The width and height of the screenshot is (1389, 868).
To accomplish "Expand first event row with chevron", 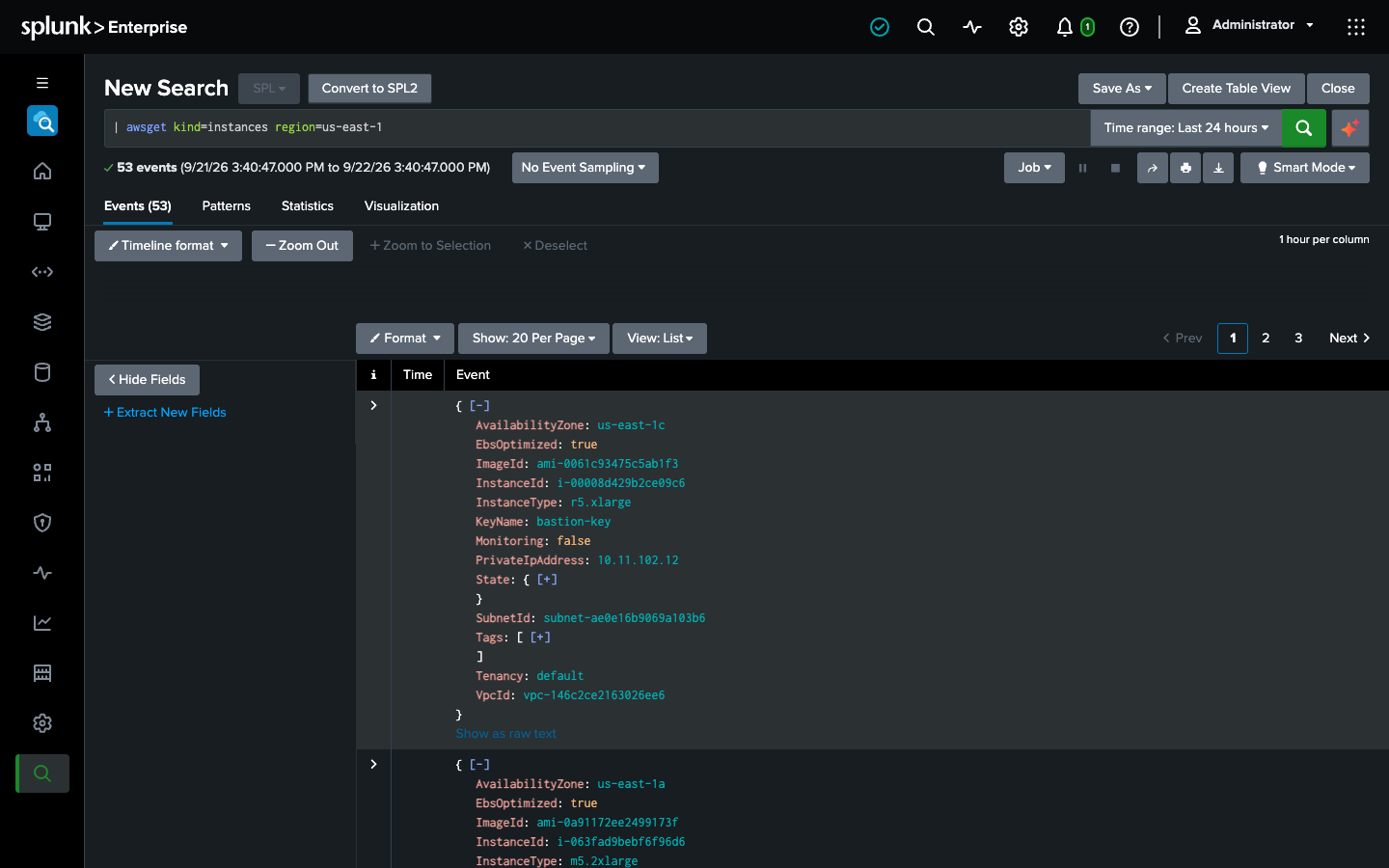I will pyautogui.click(x=373, y=406).
